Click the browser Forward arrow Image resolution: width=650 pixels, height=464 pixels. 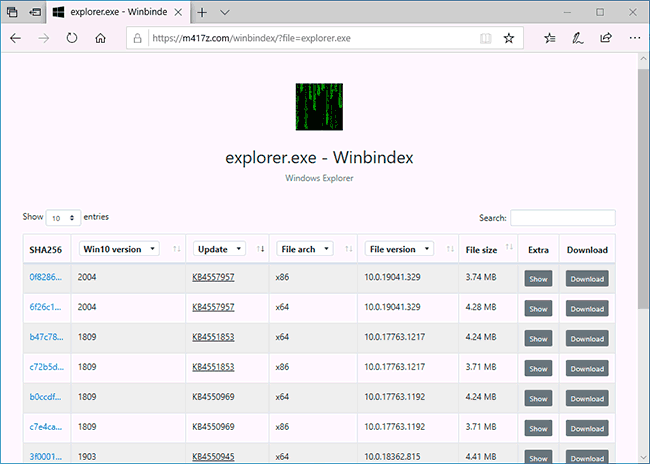(44, 39)
